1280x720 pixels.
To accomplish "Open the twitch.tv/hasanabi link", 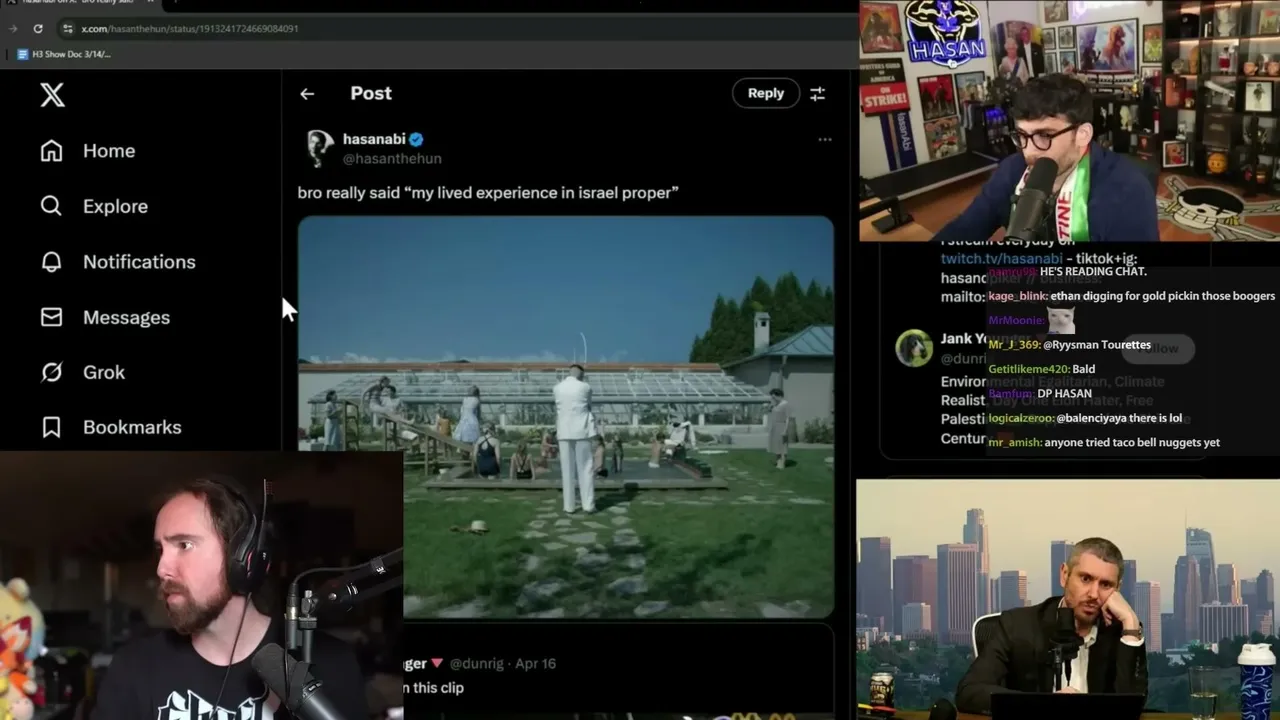I will [1000, 258].
